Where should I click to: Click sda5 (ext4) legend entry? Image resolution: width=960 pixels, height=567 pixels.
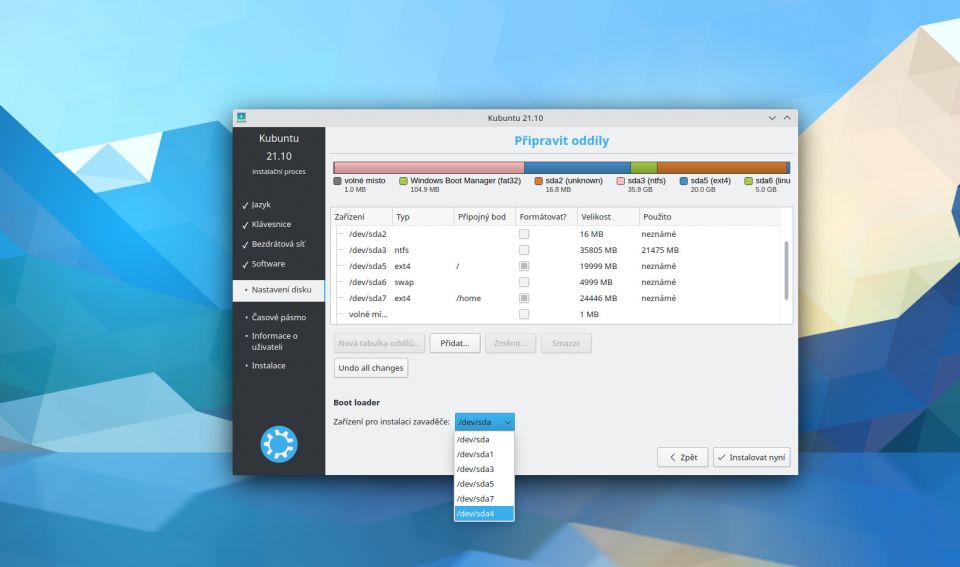coord(705,184)
